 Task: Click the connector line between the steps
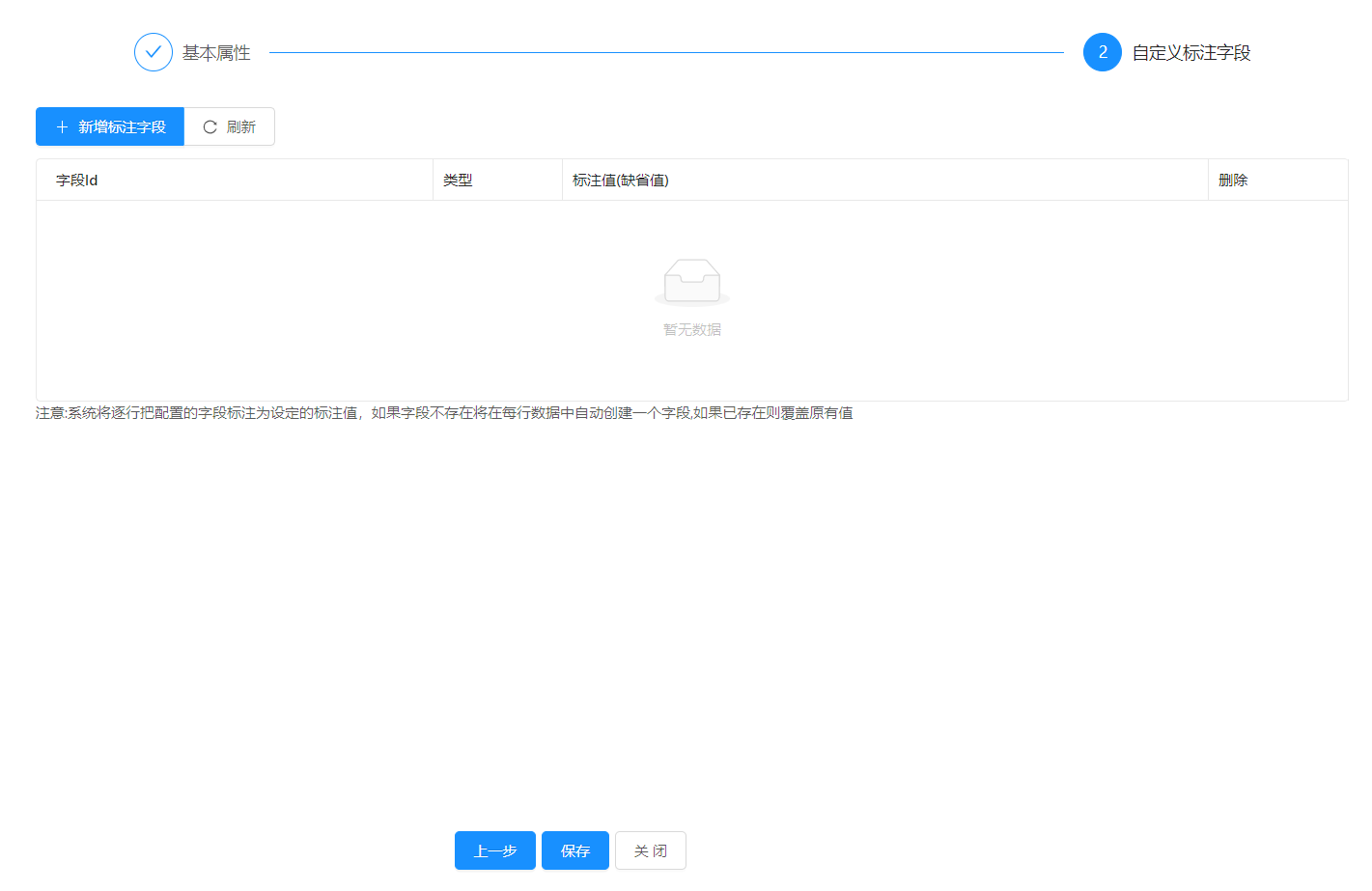[x=666, y=53]
